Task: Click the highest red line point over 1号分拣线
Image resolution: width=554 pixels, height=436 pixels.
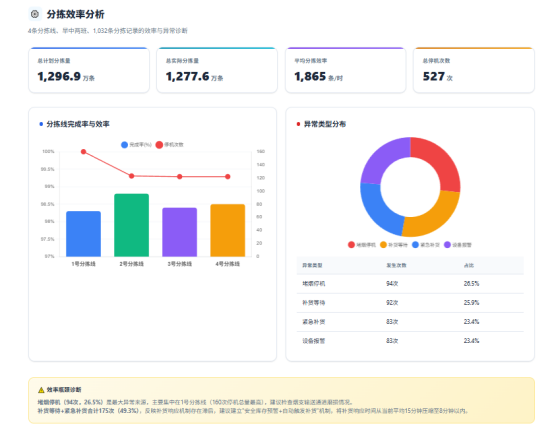Action: point(83,152)
